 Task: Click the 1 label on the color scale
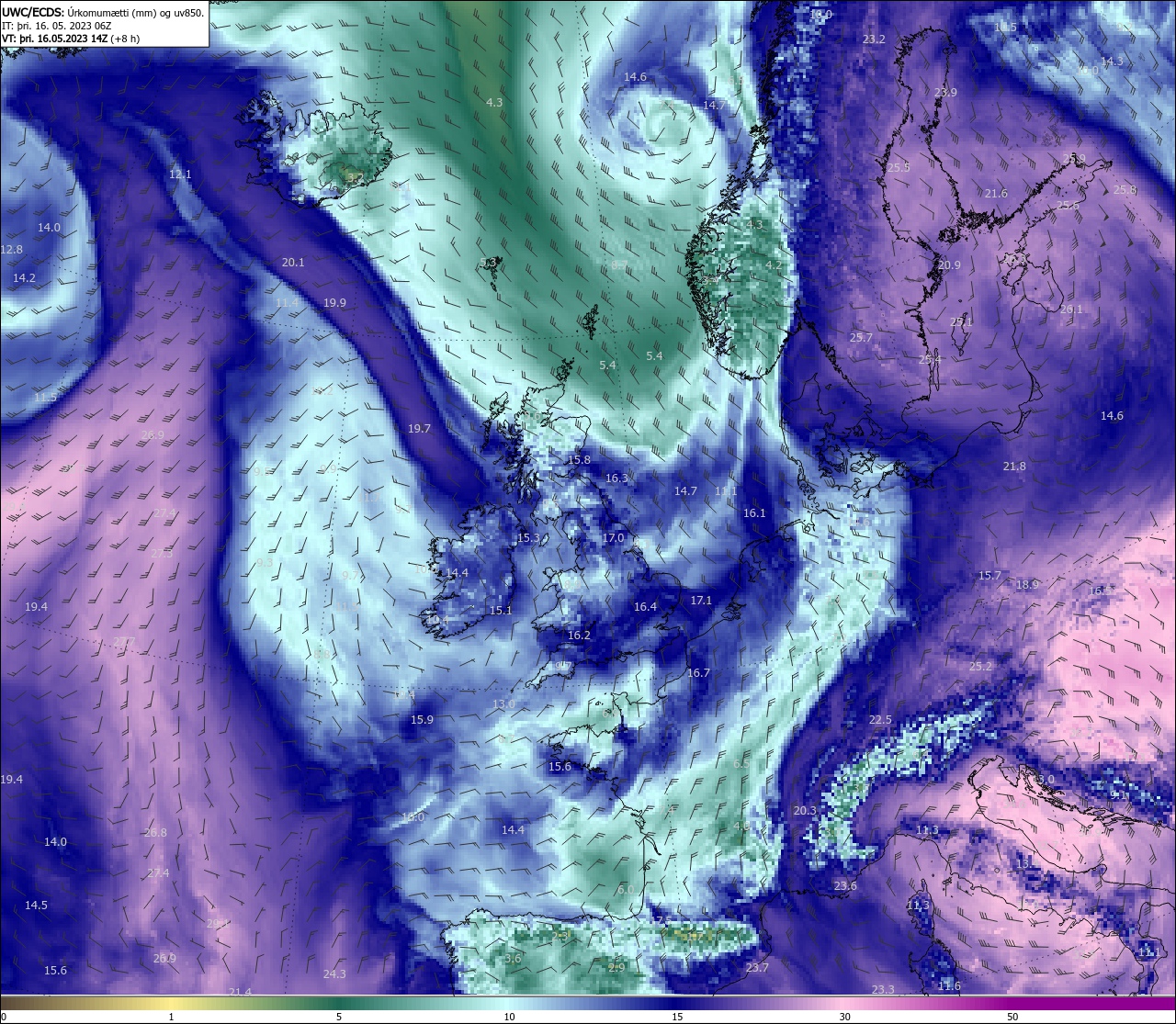point(171,1017)
